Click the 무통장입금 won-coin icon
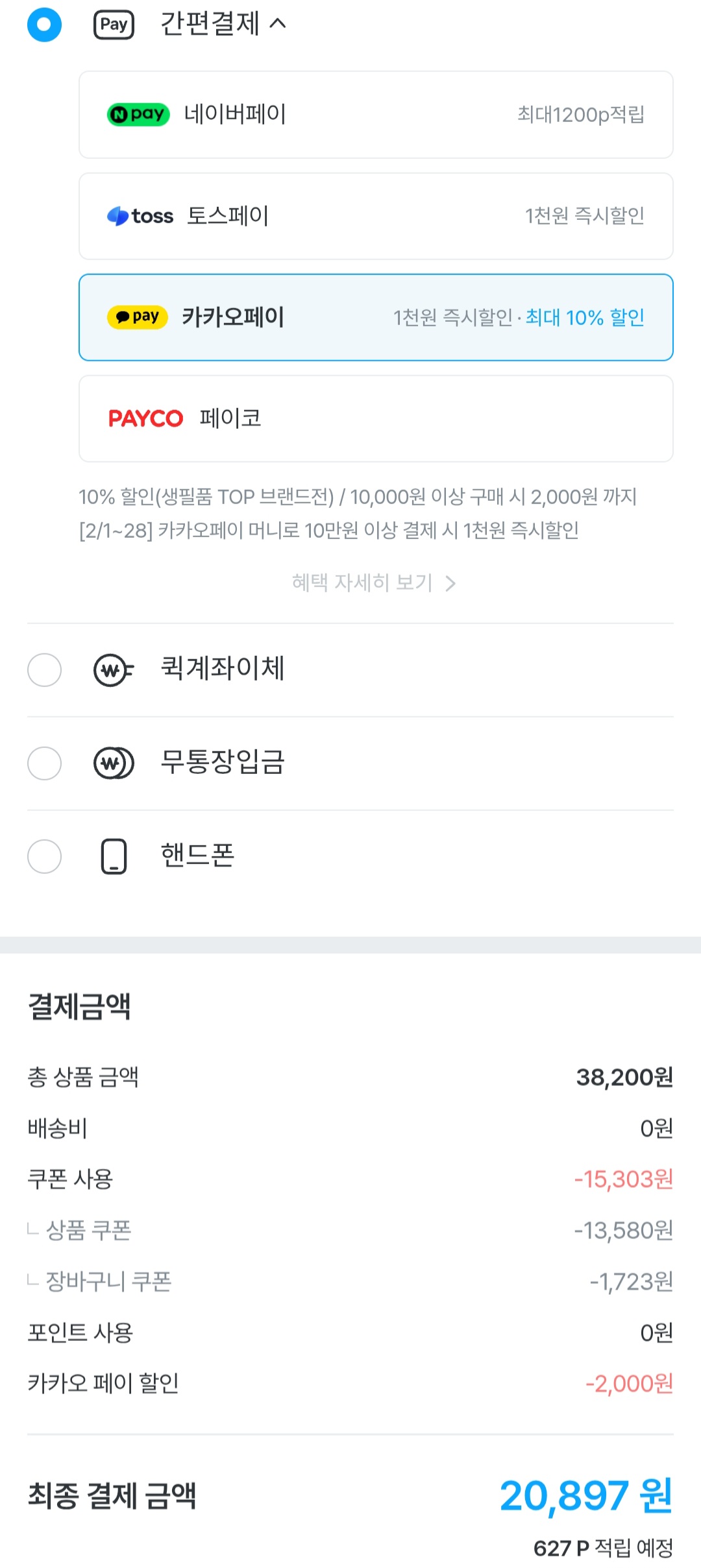This screenshot has height=1568, width=701. (114, 763)
